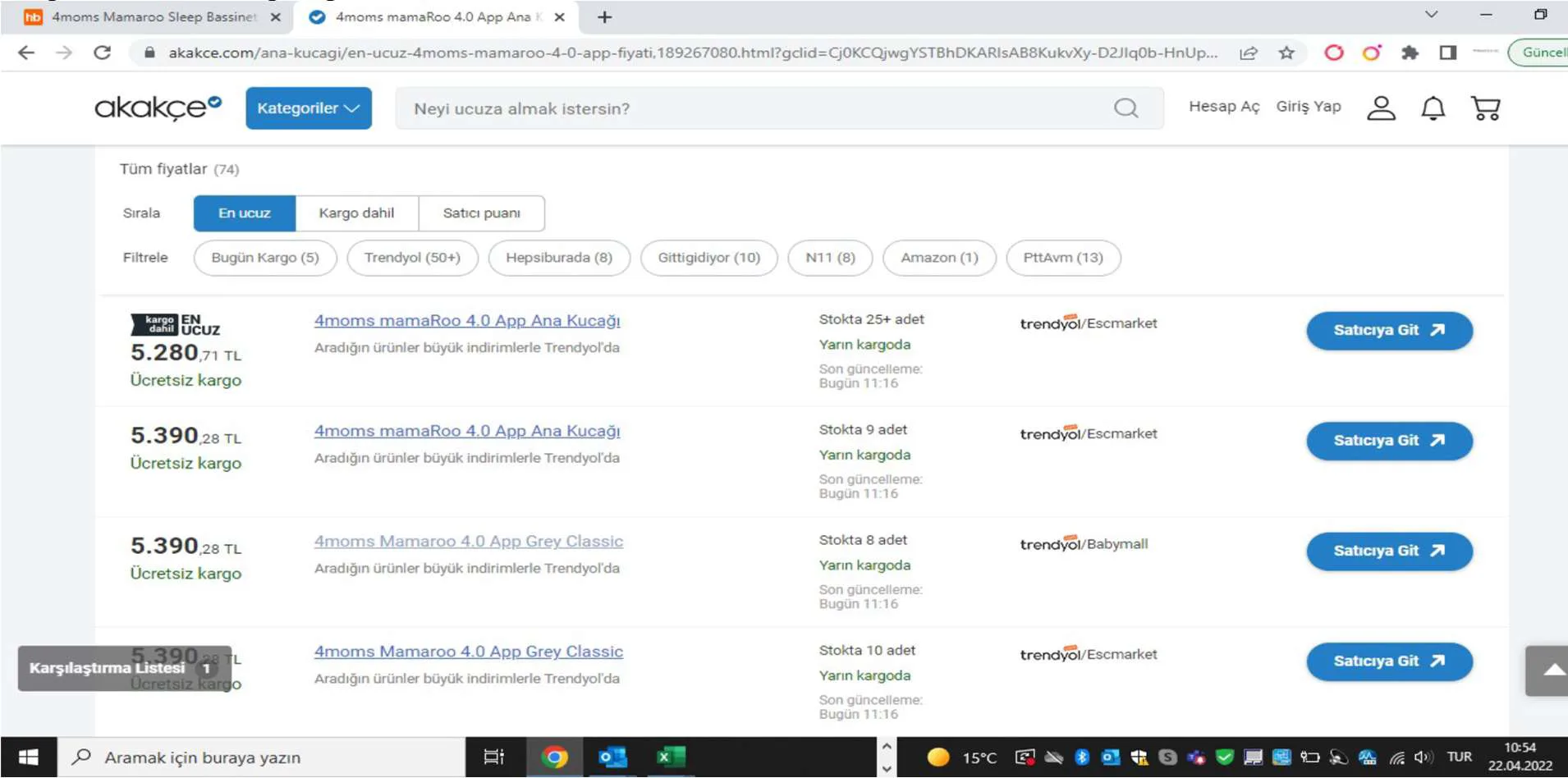Open the user account profile icon
This screenshot has height=778, width=1568.
coord(1381,108)
